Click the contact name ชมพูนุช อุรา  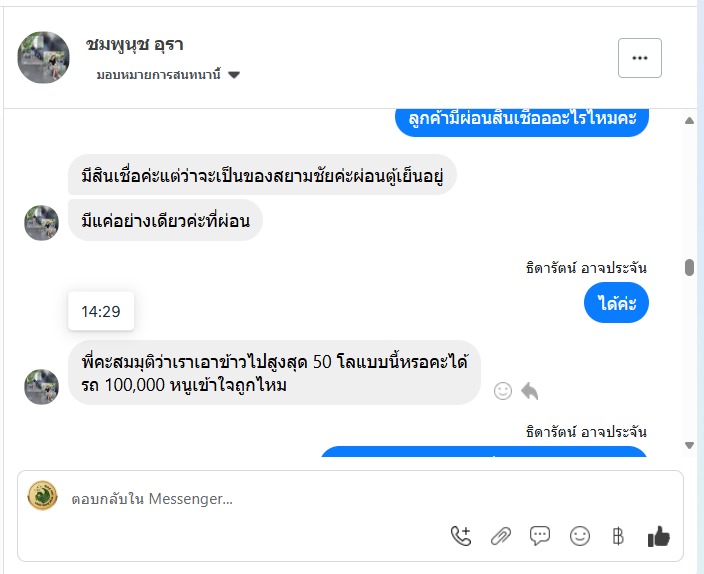[x=135, y=45]
